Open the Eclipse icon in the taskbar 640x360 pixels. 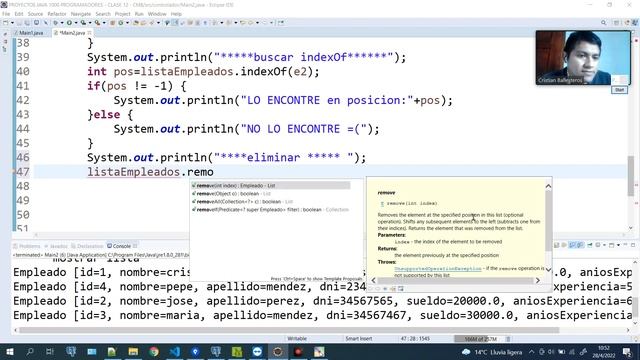[x=278, y=352]
